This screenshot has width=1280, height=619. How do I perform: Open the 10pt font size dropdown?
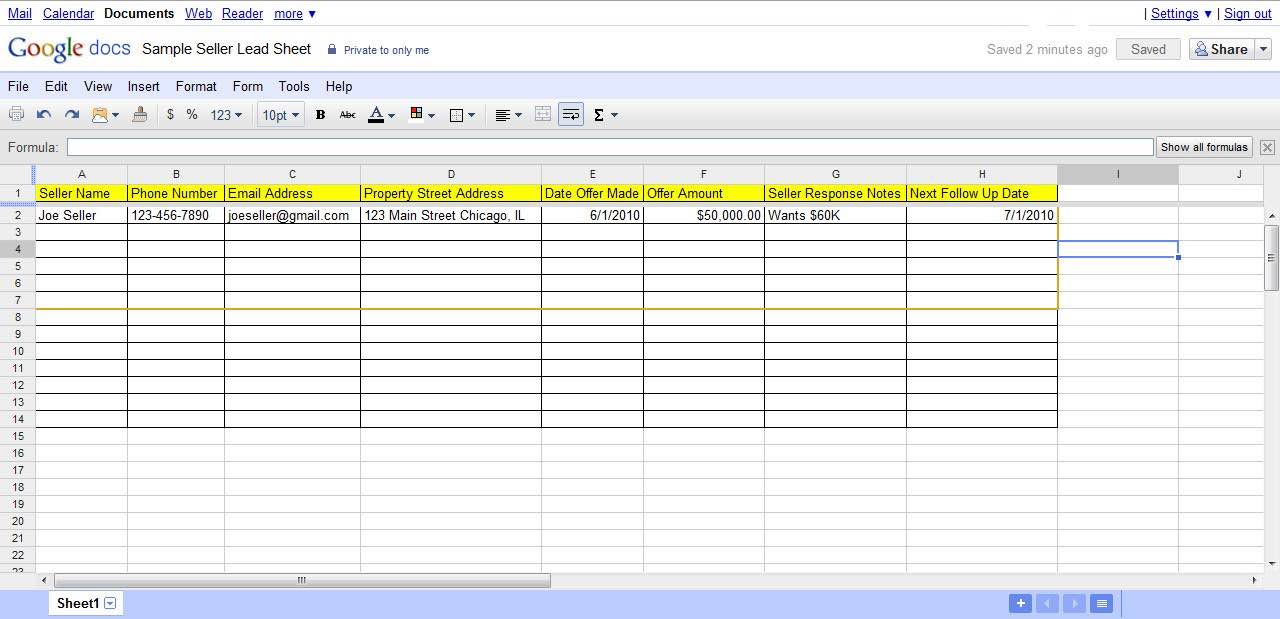pos(280,115)
